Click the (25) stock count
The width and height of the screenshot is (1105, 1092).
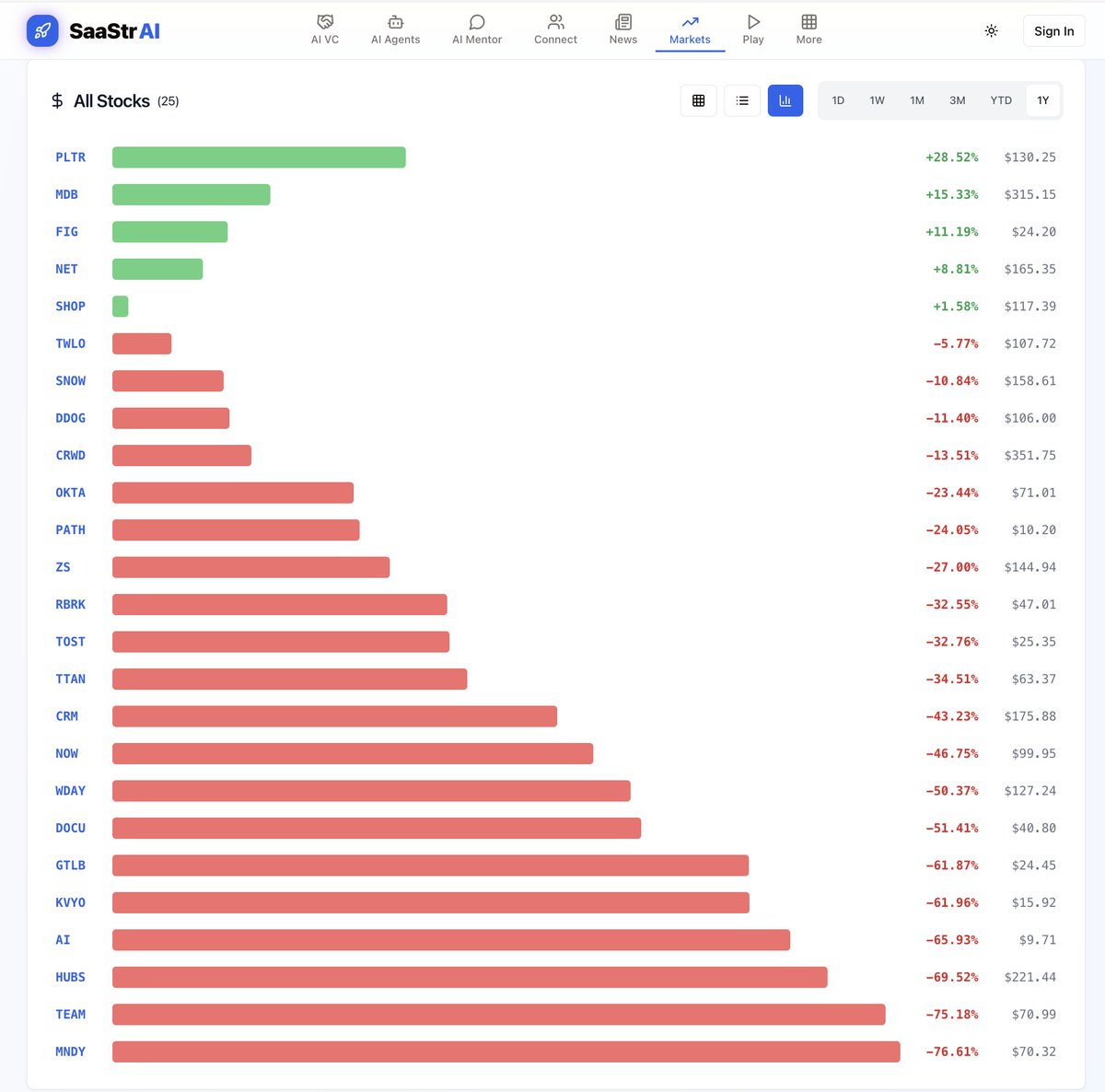169,101
